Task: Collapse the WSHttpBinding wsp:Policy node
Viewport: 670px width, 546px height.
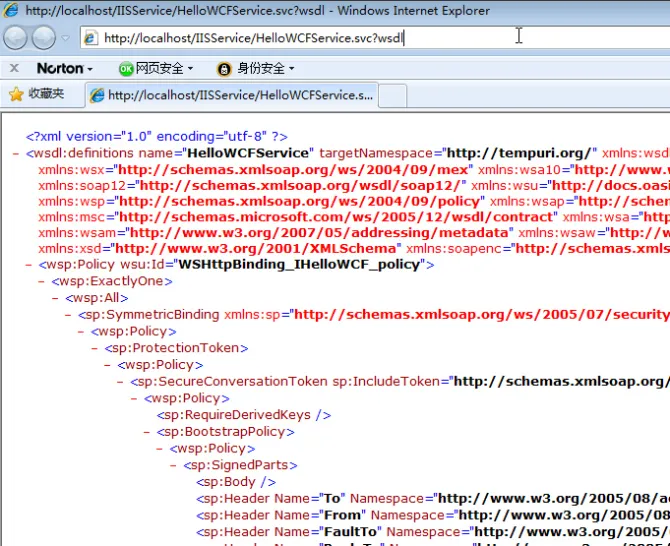Action: click(x=28, y=265)
